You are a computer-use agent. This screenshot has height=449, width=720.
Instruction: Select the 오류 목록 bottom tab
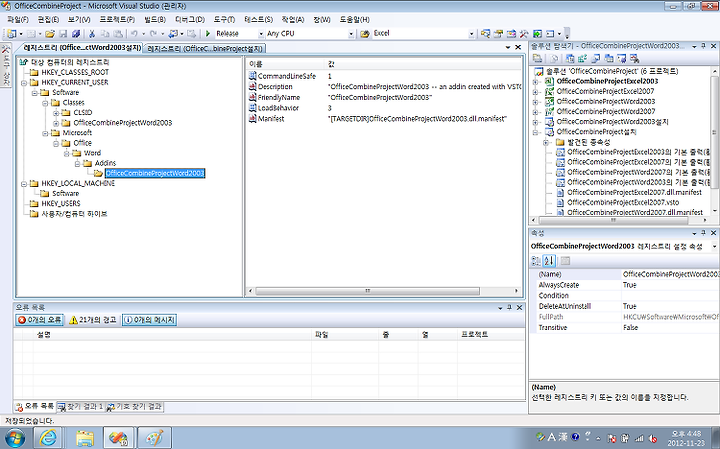(35, 407)
